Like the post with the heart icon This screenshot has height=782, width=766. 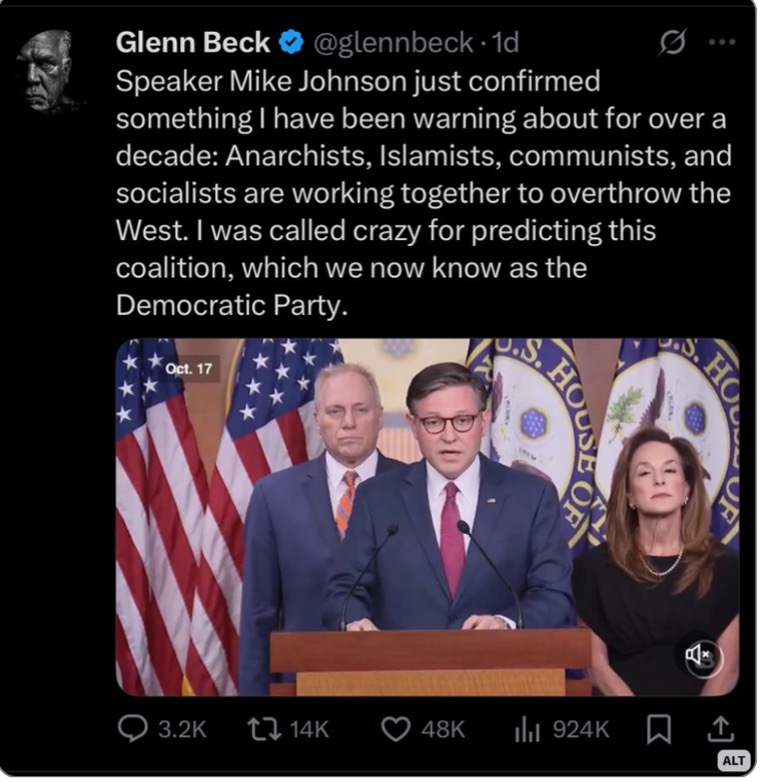click(x=397, y=730)
